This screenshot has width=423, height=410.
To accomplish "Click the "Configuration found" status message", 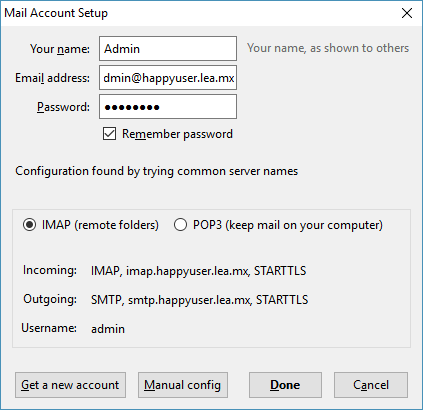I will (157, 171).
